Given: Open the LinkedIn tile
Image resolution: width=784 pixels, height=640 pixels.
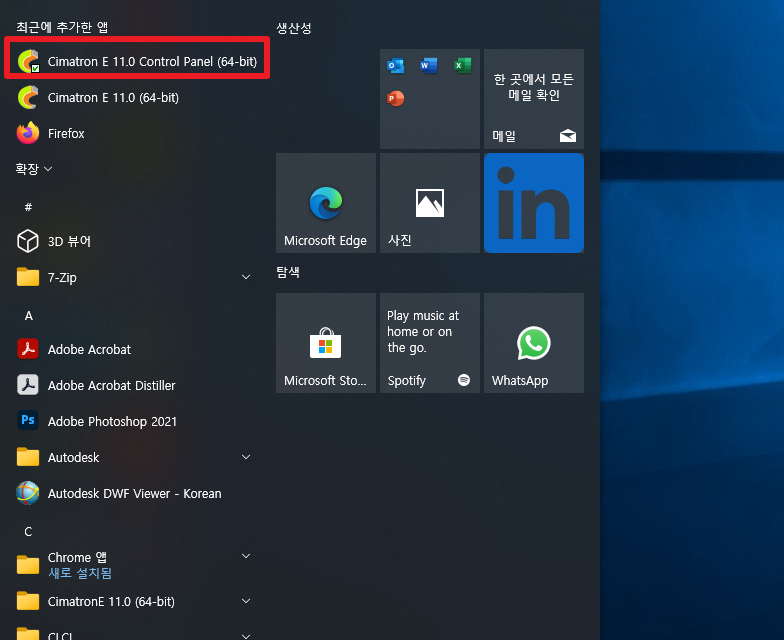Looking at the screenshot, I should click(x=534, y=203).
